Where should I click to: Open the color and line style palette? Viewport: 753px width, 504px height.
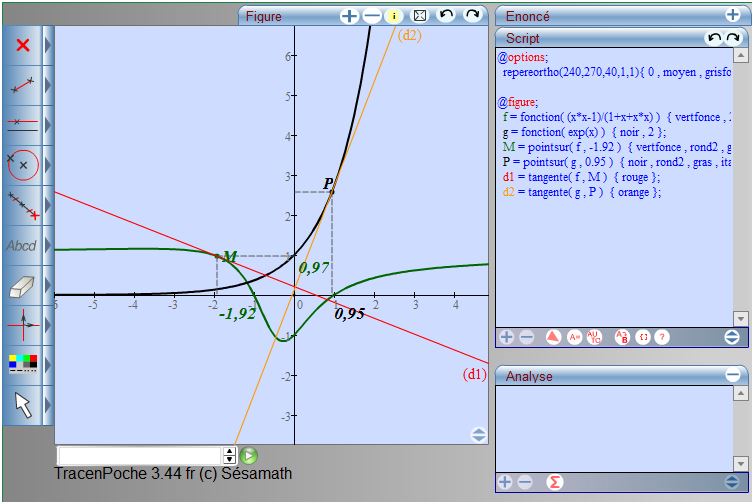point(23,363)
